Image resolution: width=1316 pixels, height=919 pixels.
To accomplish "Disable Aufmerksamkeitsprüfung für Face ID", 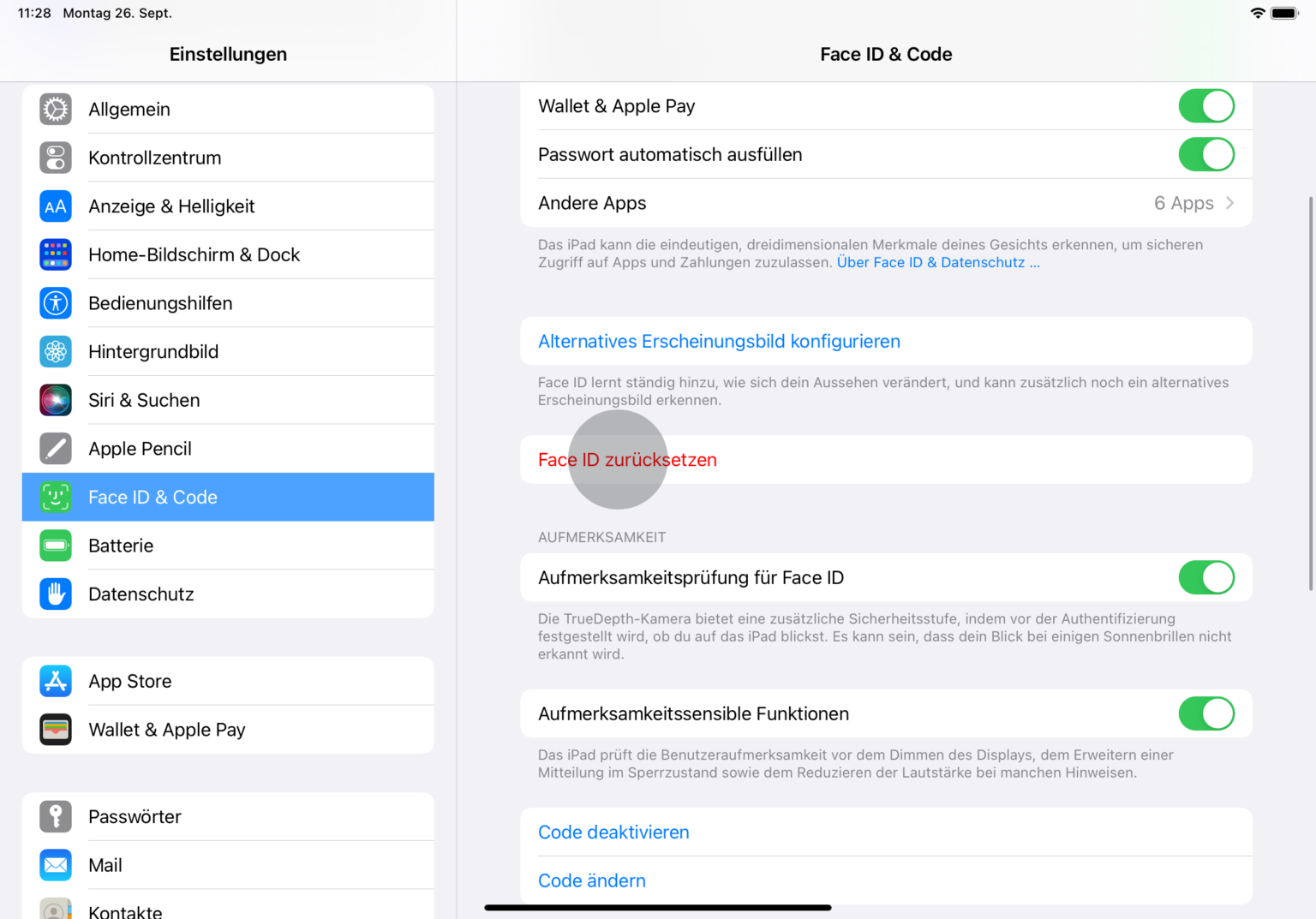I will [1206, 577].
